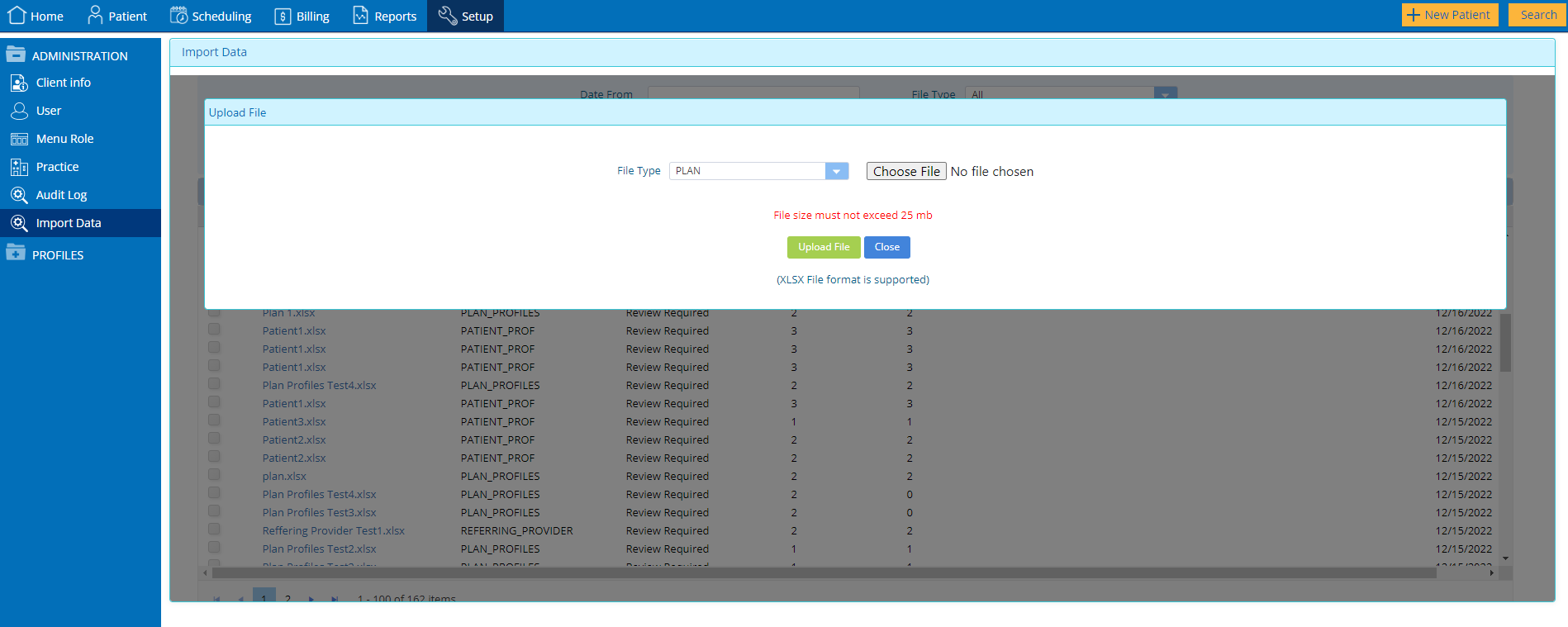This screenshot has width=1568, height=627.
Task: Open Patient3.xlsx file link
Action: (294, 421)
